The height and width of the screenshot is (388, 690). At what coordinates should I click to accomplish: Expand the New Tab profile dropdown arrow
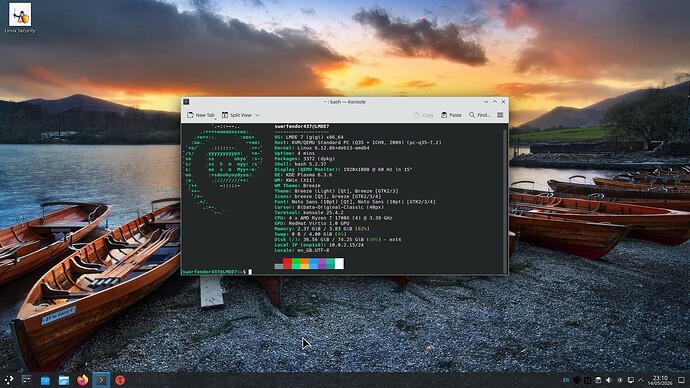point(215,118)
